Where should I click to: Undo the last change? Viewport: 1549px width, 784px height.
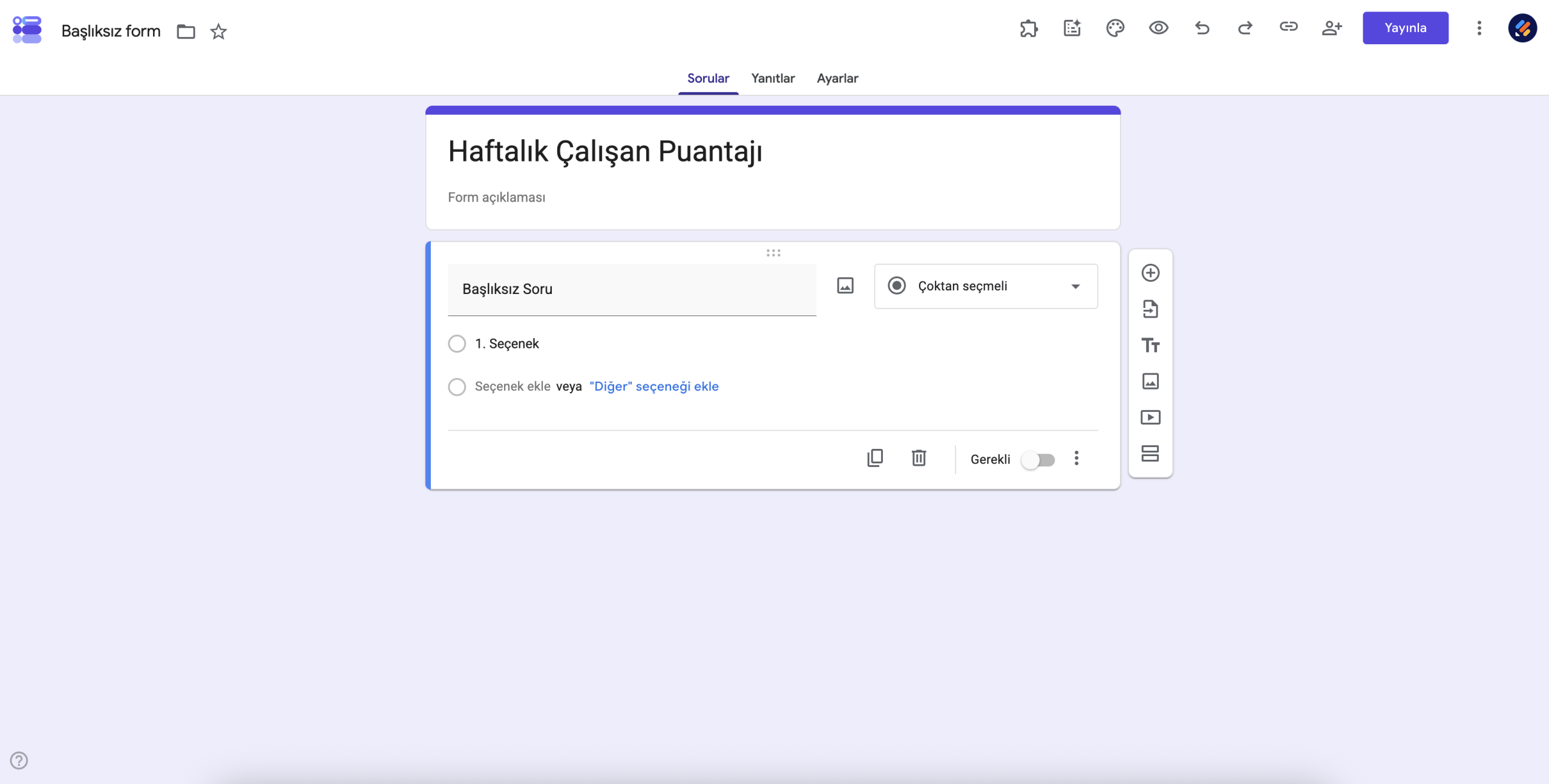(x=1202, y=28)
